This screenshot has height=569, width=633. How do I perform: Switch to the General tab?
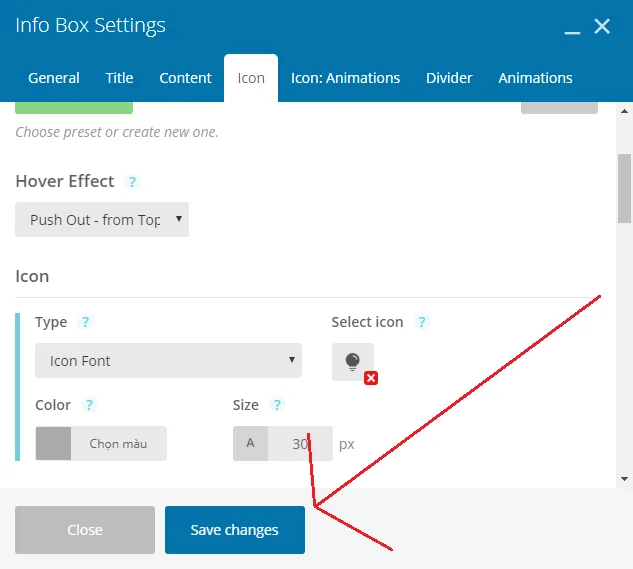coord(54,78)
